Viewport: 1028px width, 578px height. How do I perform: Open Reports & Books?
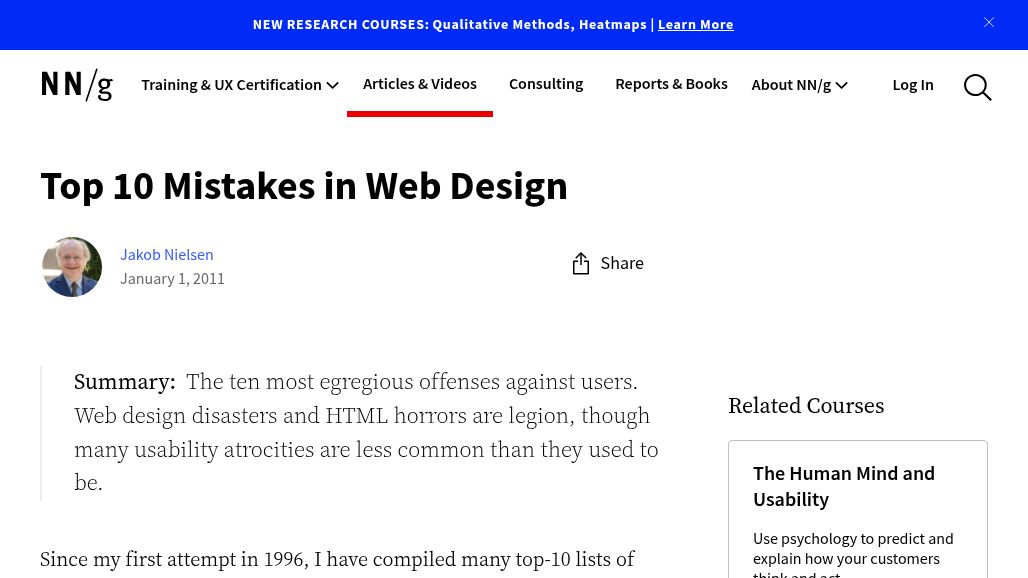671,83
